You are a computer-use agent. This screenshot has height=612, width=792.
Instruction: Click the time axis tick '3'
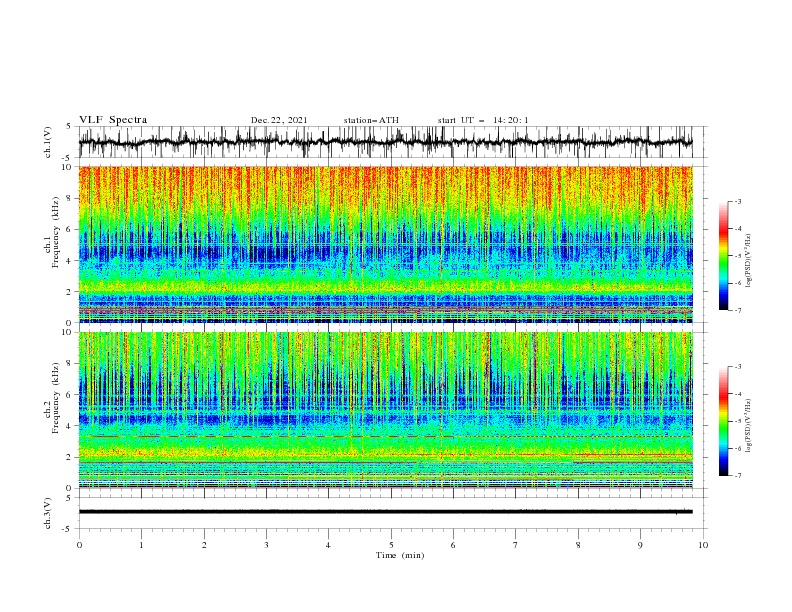pyautogui.click(x=266, y=545)
